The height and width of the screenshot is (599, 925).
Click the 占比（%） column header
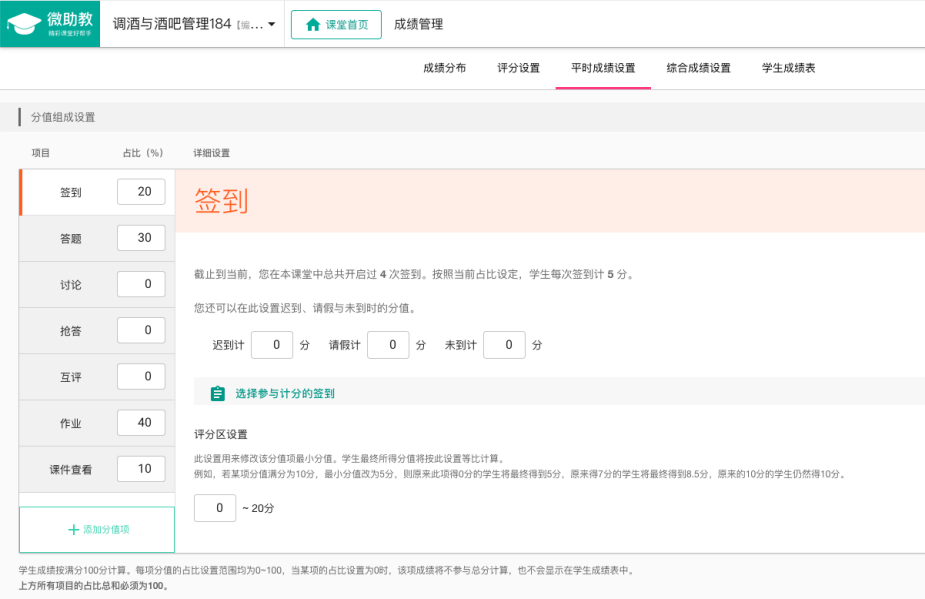(x=143, y=153)
